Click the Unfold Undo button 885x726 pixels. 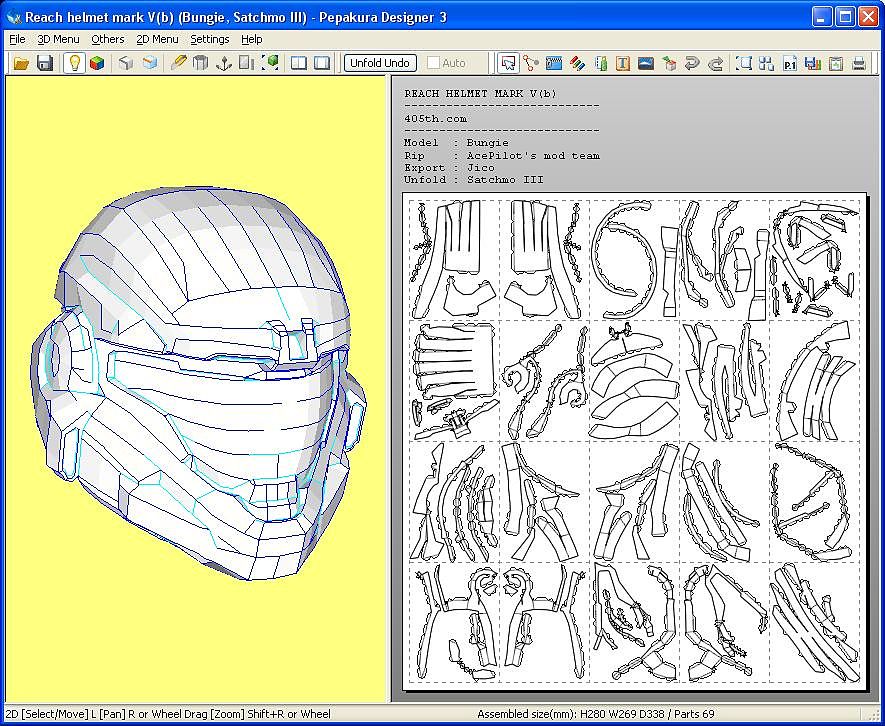380,63
